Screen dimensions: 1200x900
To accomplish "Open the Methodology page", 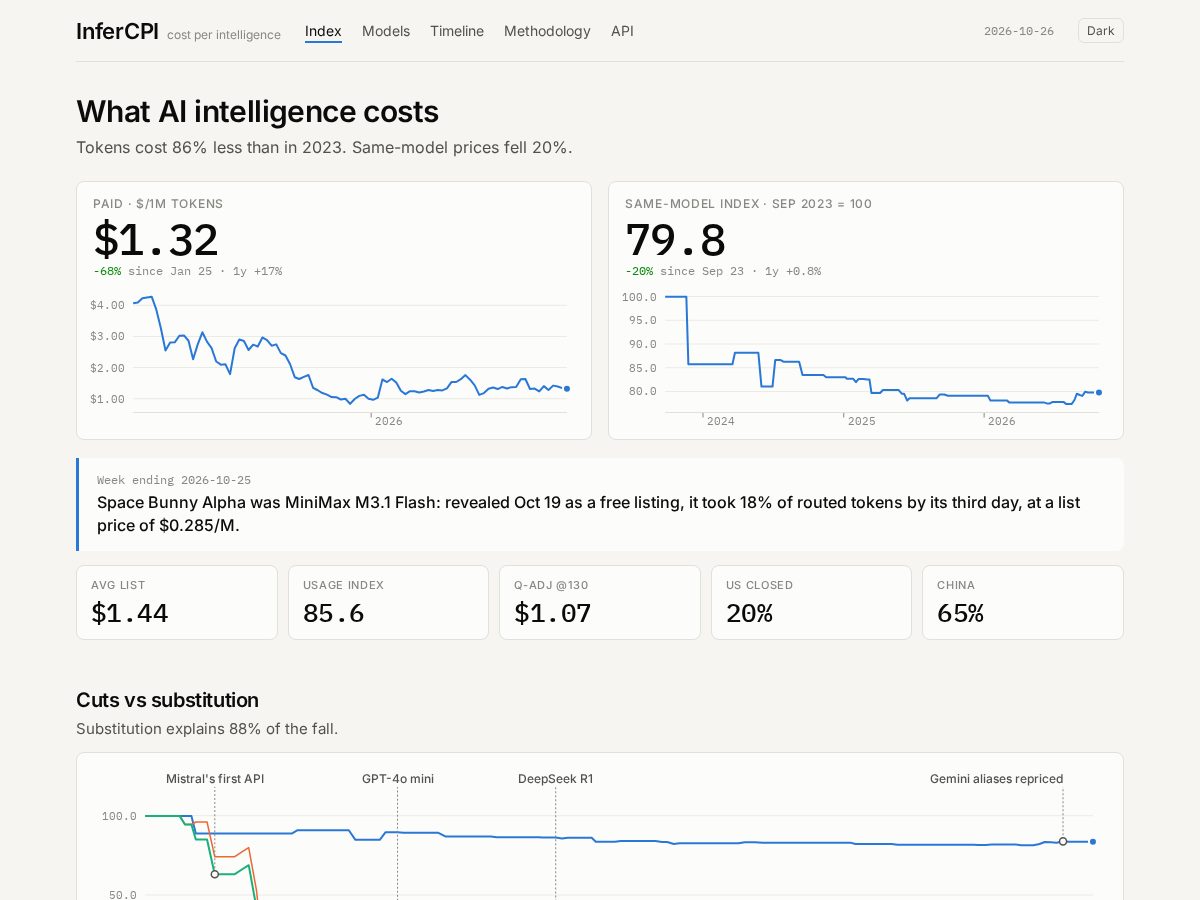I will tap(547, 31).
